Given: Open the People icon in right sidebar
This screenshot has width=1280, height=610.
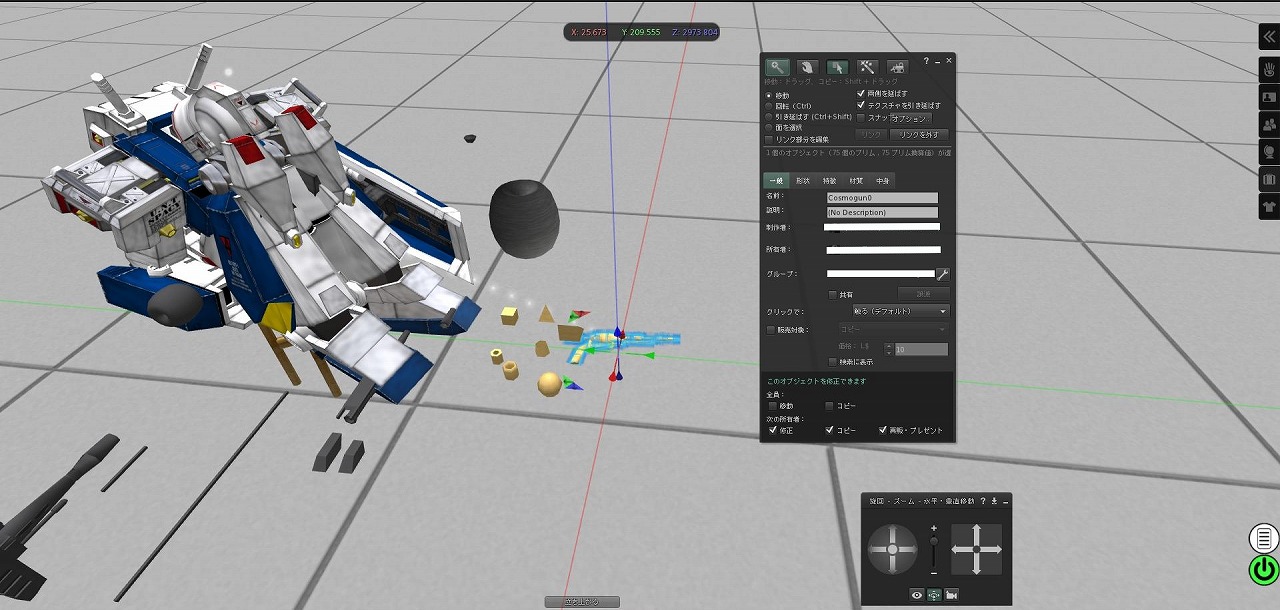Looking at the screenshot, I should [1268, 124].
